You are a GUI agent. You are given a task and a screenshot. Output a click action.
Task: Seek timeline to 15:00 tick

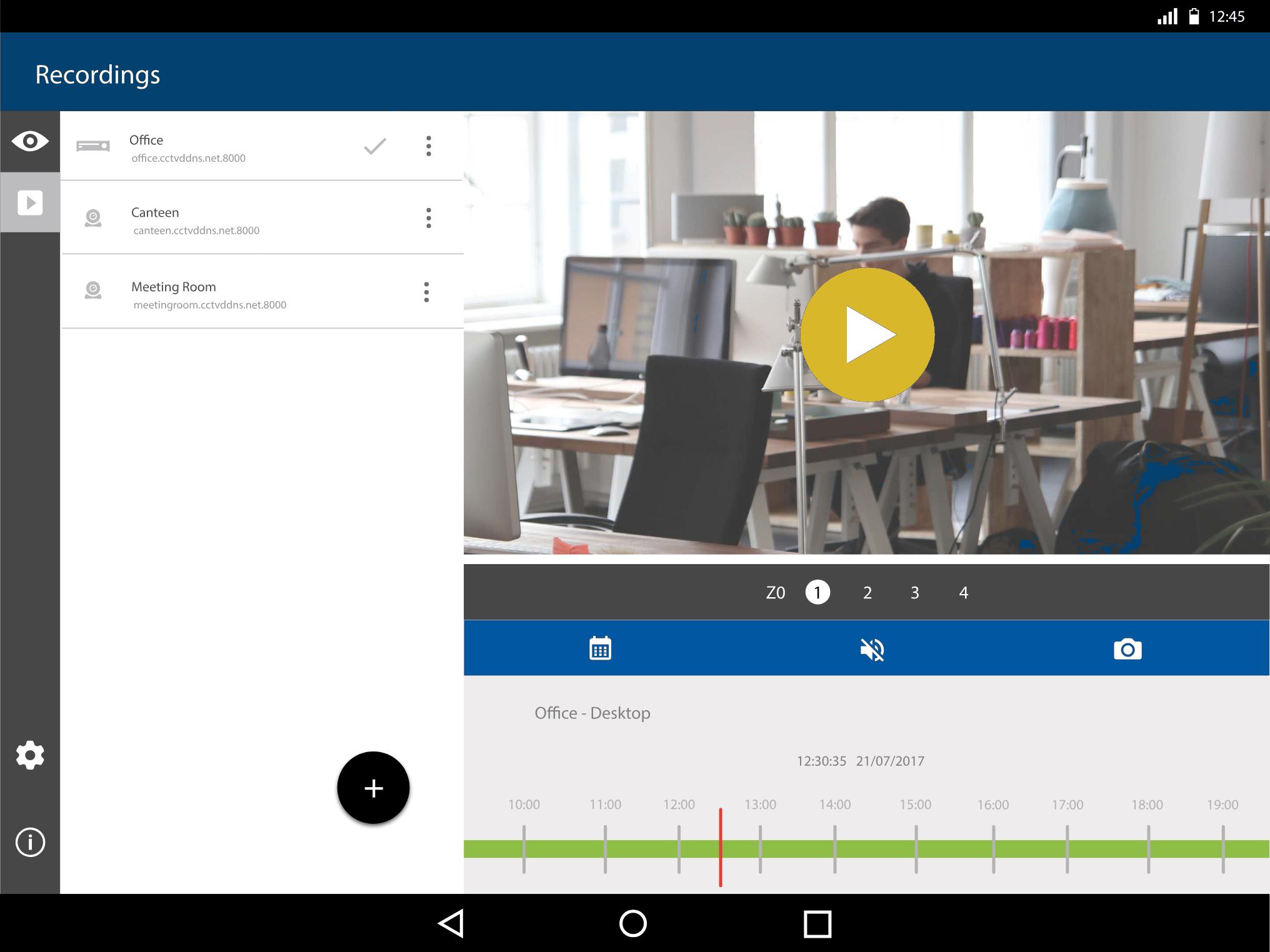(916, 849)
